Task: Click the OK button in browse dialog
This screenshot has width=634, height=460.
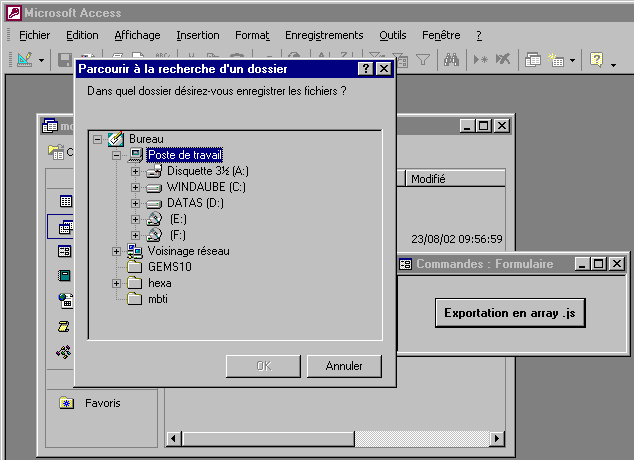Action: [263, 366]
